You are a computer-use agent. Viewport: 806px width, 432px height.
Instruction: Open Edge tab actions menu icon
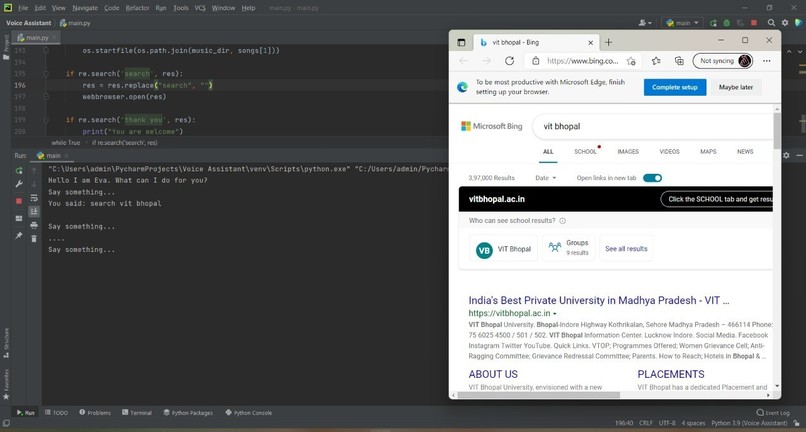(461, 42)
